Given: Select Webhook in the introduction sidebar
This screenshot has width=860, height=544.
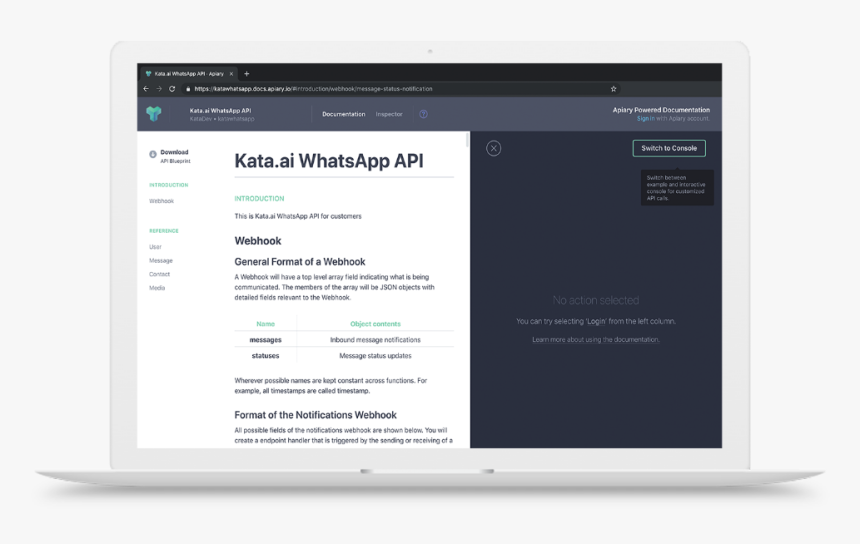Looking at the screenshot, I should tap(161, 201).
